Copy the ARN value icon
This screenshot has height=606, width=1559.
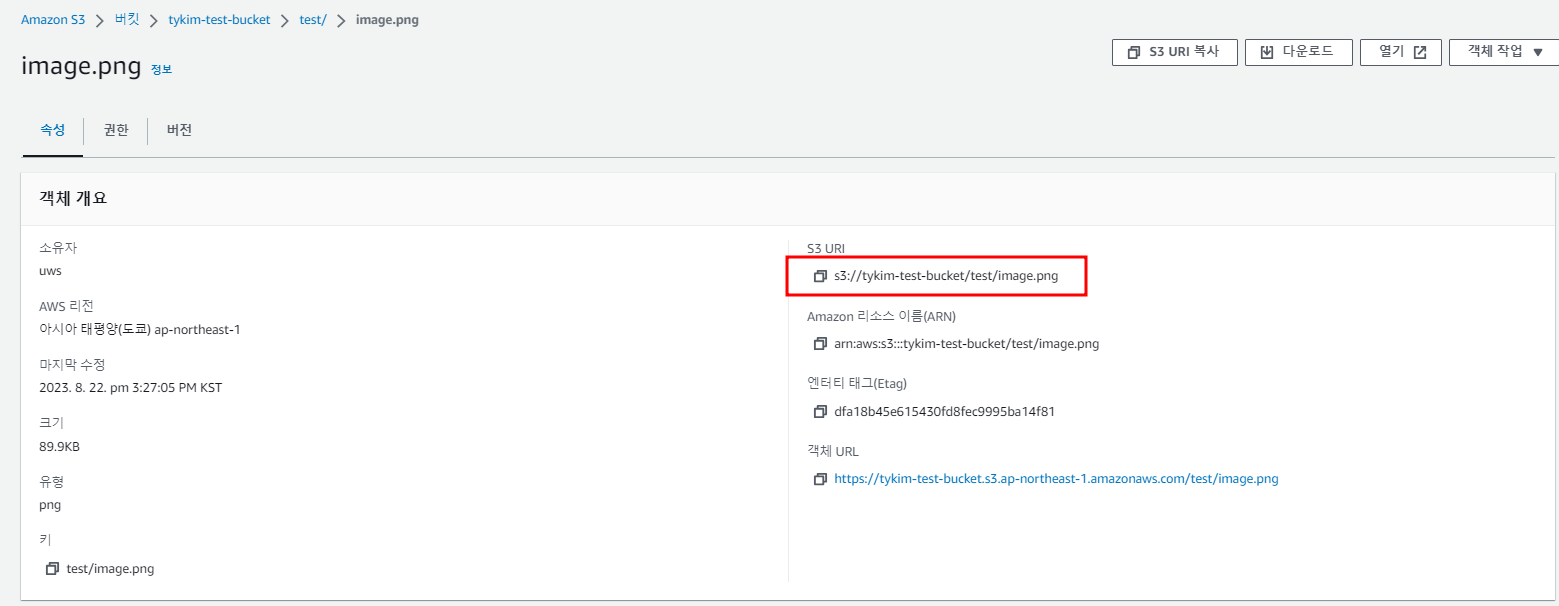820,344
